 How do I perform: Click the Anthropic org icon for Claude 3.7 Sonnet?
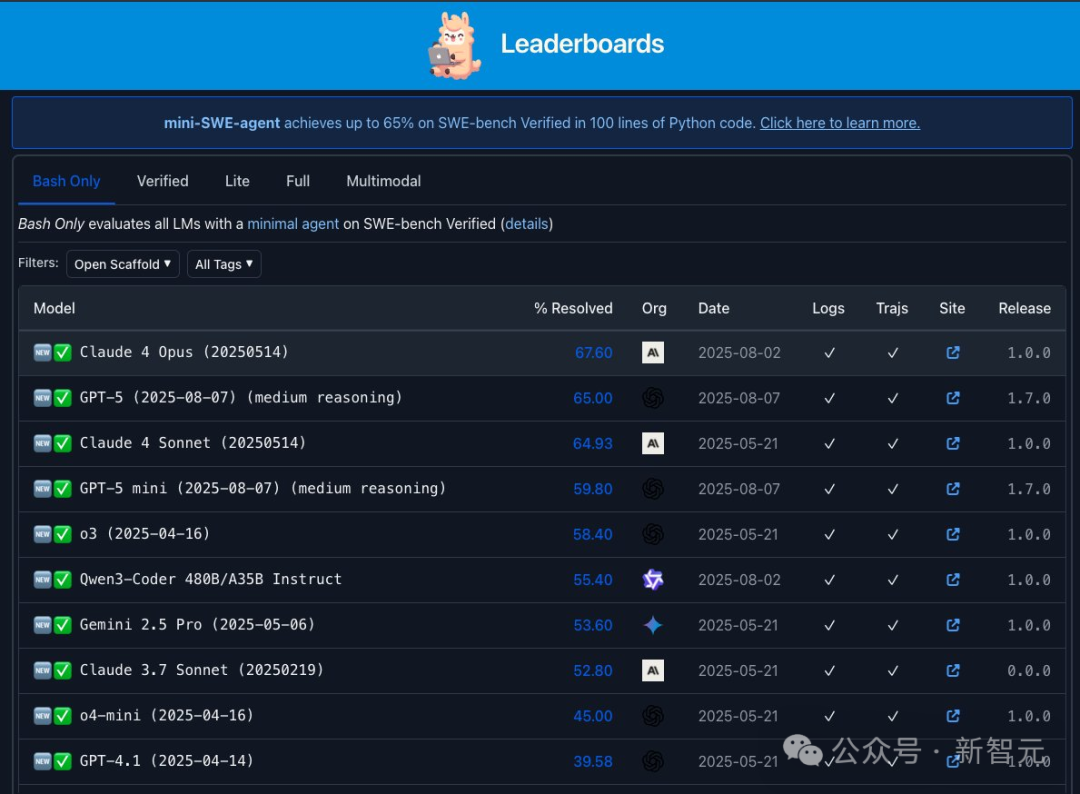click(653, 671)
